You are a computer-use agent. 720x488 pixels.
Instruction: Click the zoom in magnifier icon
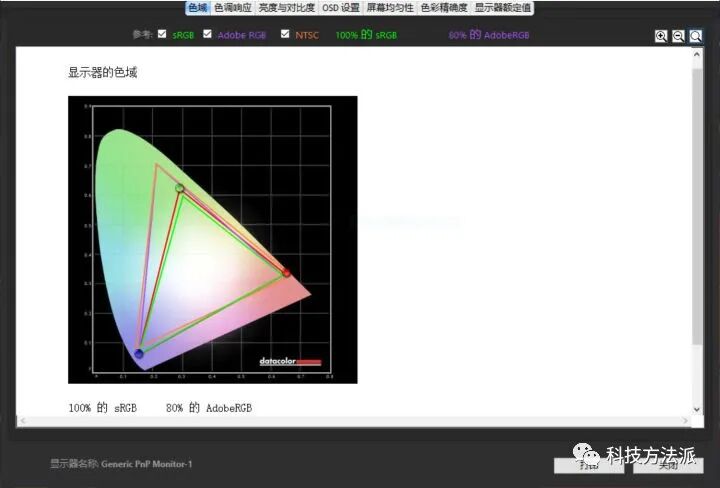click(661, 36)
